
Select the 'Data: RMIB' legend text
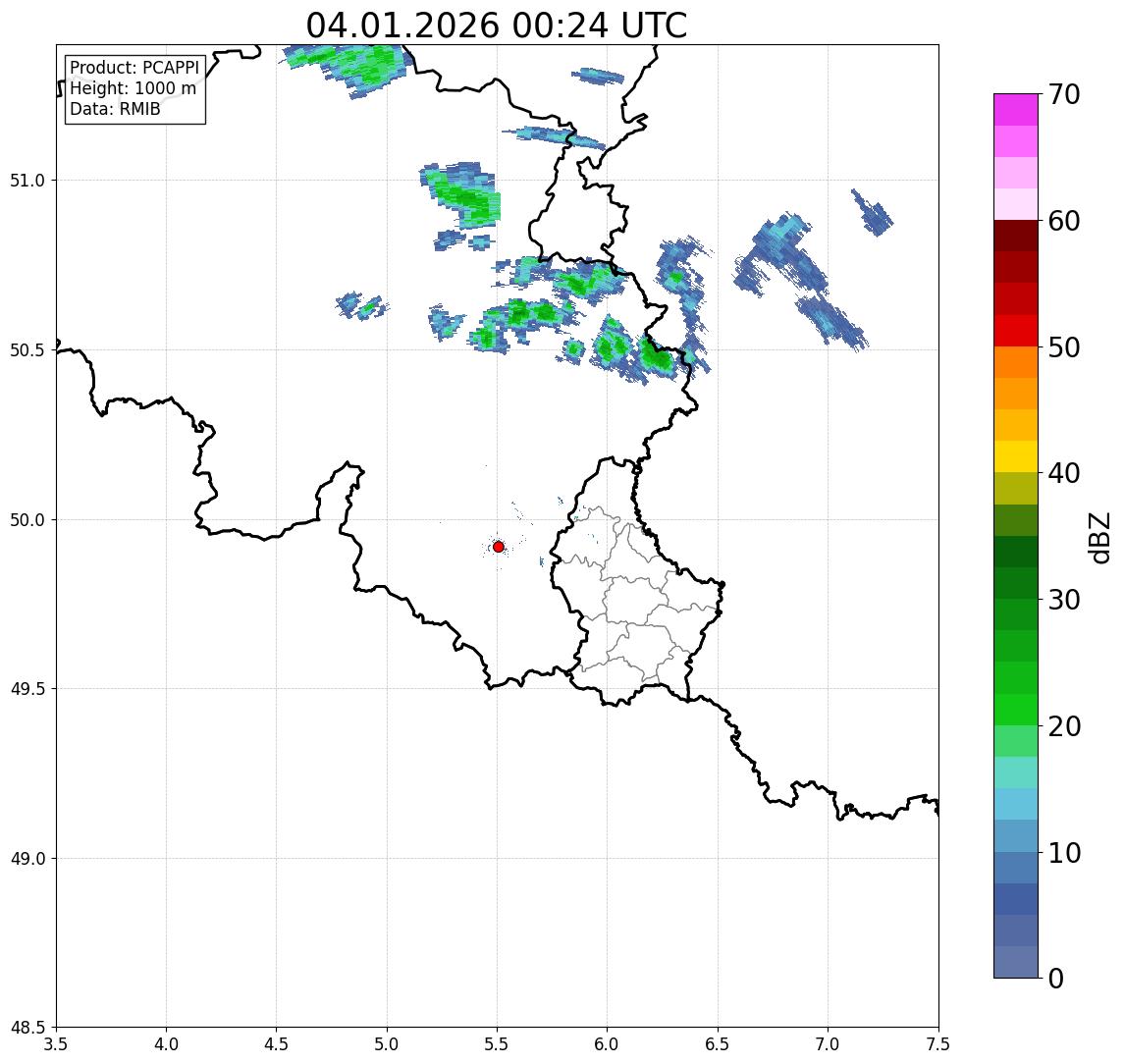pyautogui.click(x=115, y=109)
